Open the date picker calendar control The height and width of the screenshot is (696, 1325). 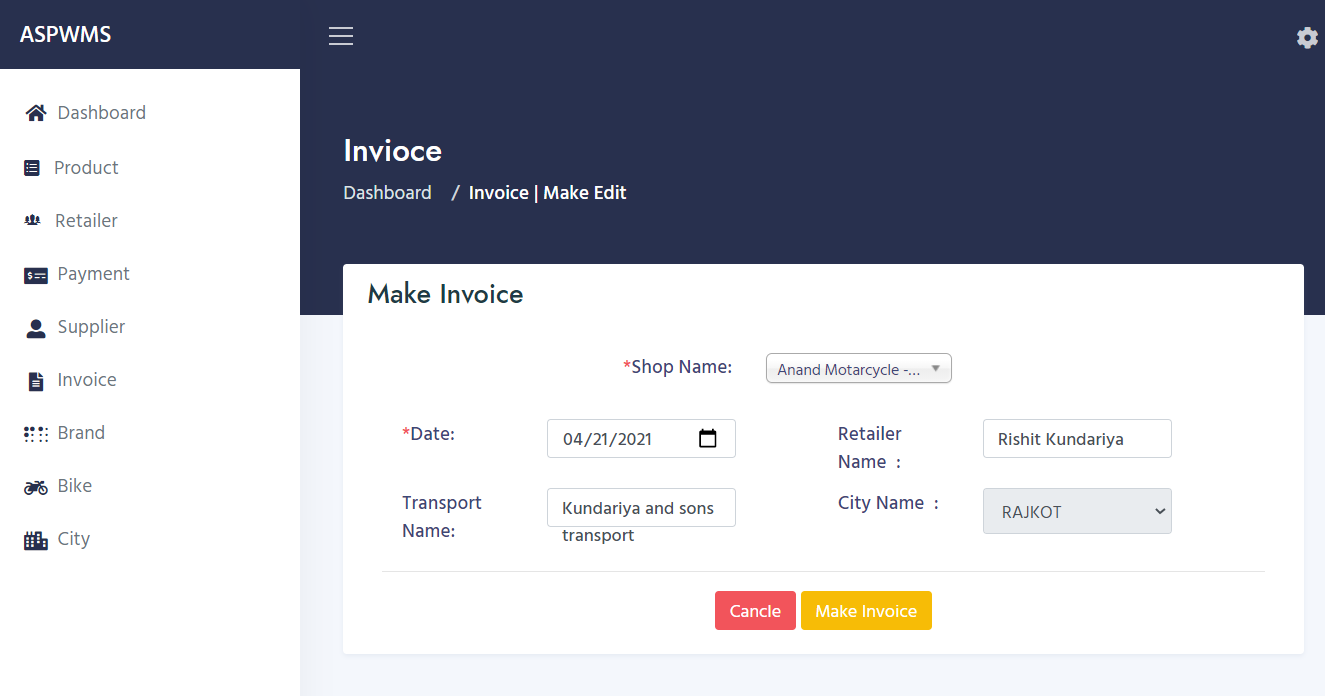[708, 438]
